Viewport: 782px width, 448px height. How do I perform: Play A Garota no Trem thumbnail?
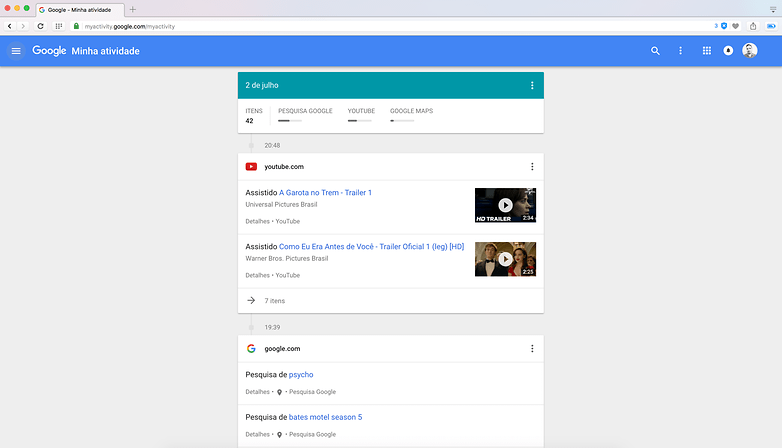click(x=505, y=205)
